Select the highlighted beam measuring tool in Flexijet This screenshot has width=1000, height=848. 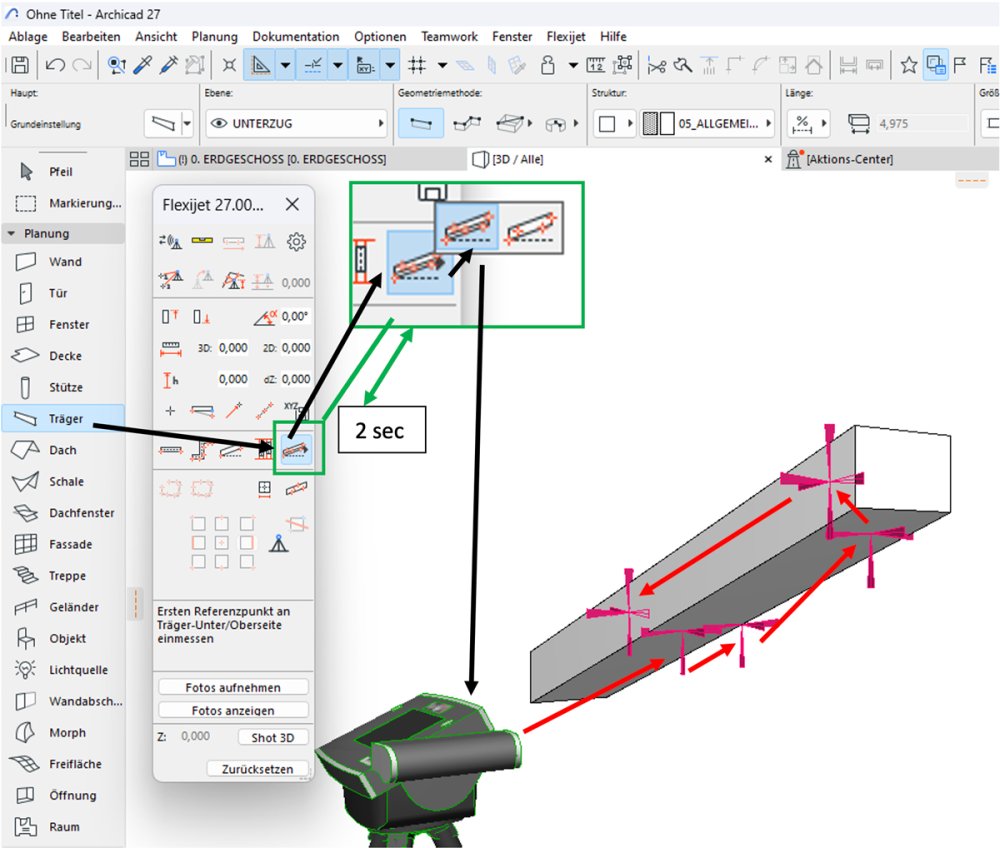(x=296, y=450)
